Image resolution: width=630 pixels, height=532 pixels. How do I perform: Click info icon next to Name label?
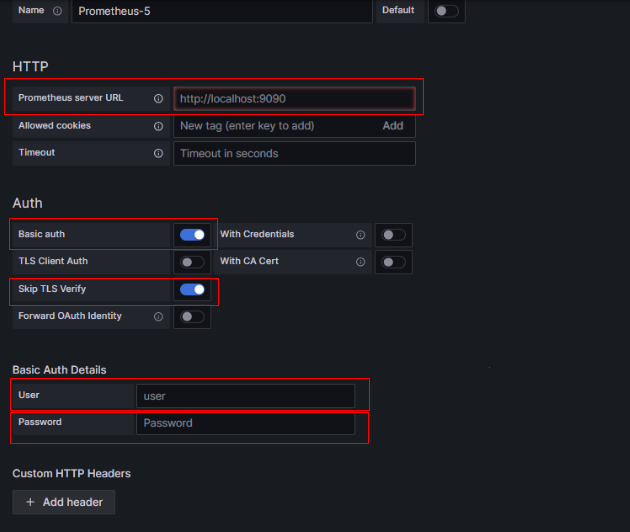57,11
